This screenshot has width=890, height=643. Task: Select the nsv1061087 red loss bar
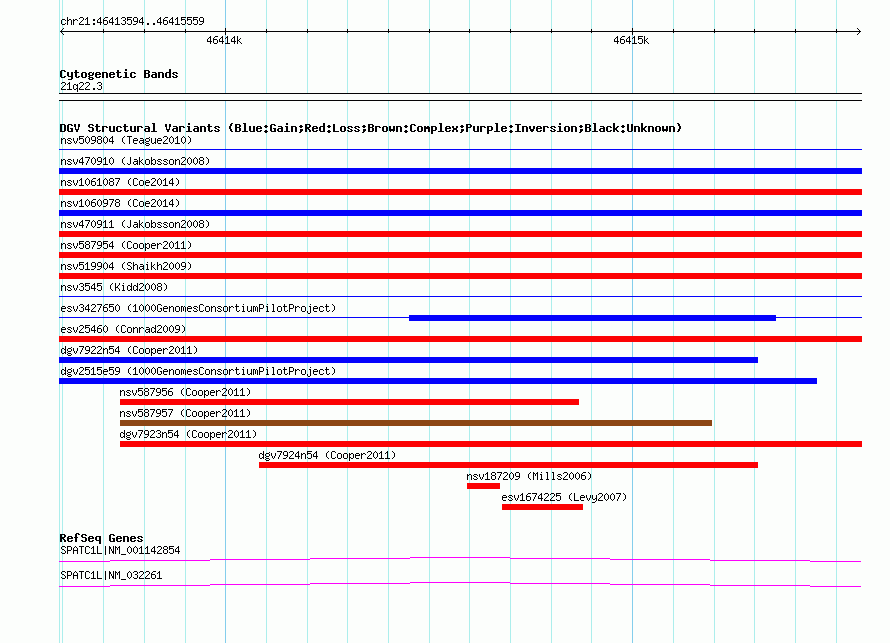pyautogui.click(x=460, y=192)
